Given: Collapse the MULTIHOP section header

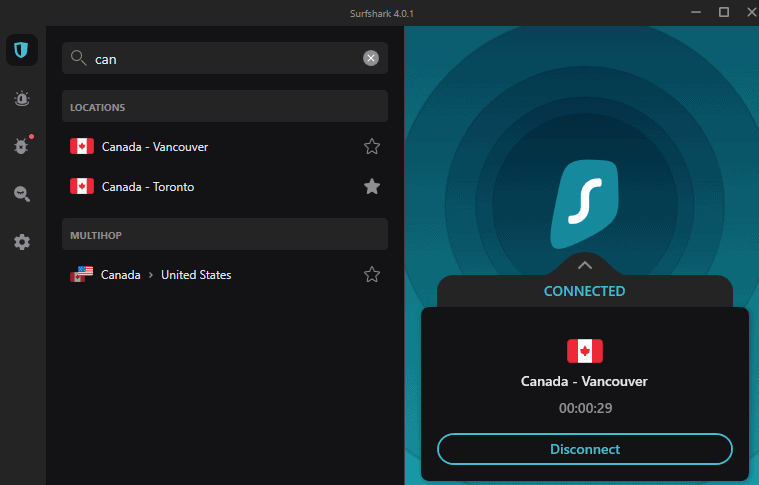Looking at the screenshot, I should [225, 235].
